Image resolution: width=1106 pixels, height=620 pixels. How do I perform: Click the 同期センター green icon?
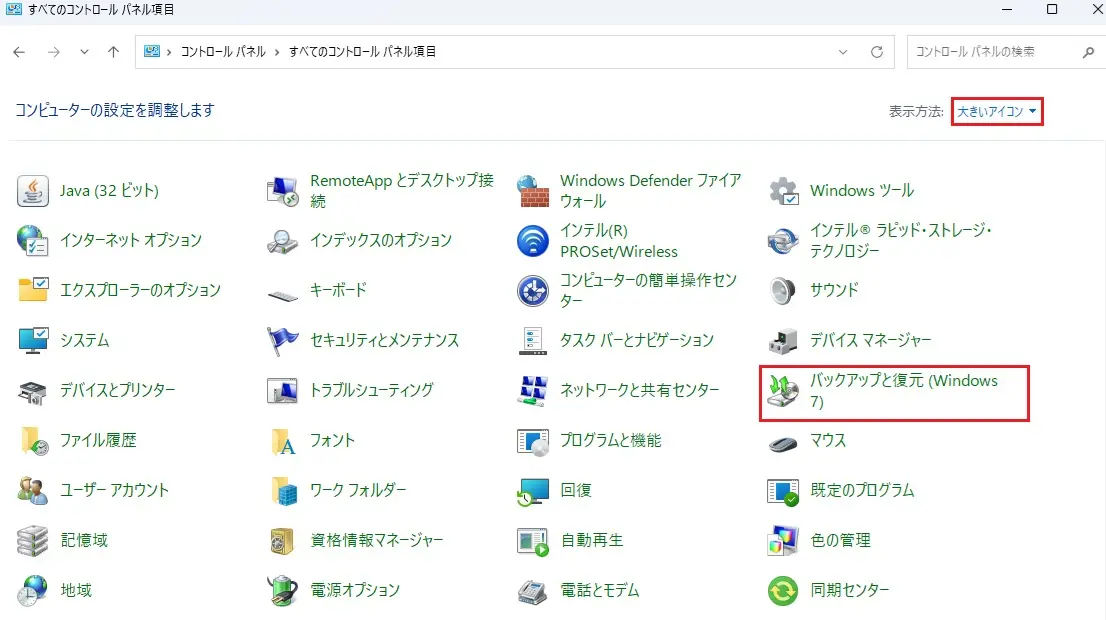pyautogui.click(x=783, y=591)
